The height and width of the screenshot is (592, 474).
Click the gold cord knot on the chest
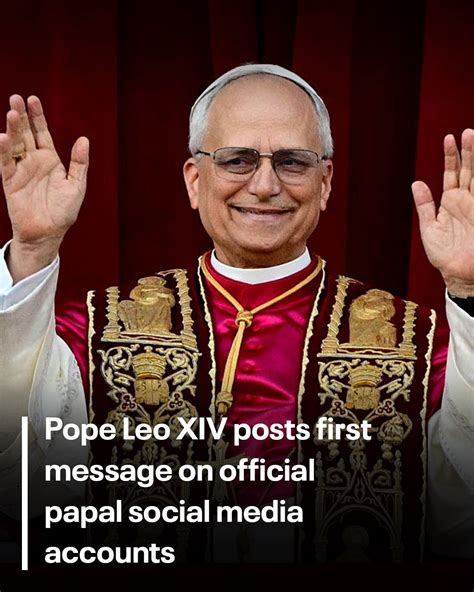point(244,320)
